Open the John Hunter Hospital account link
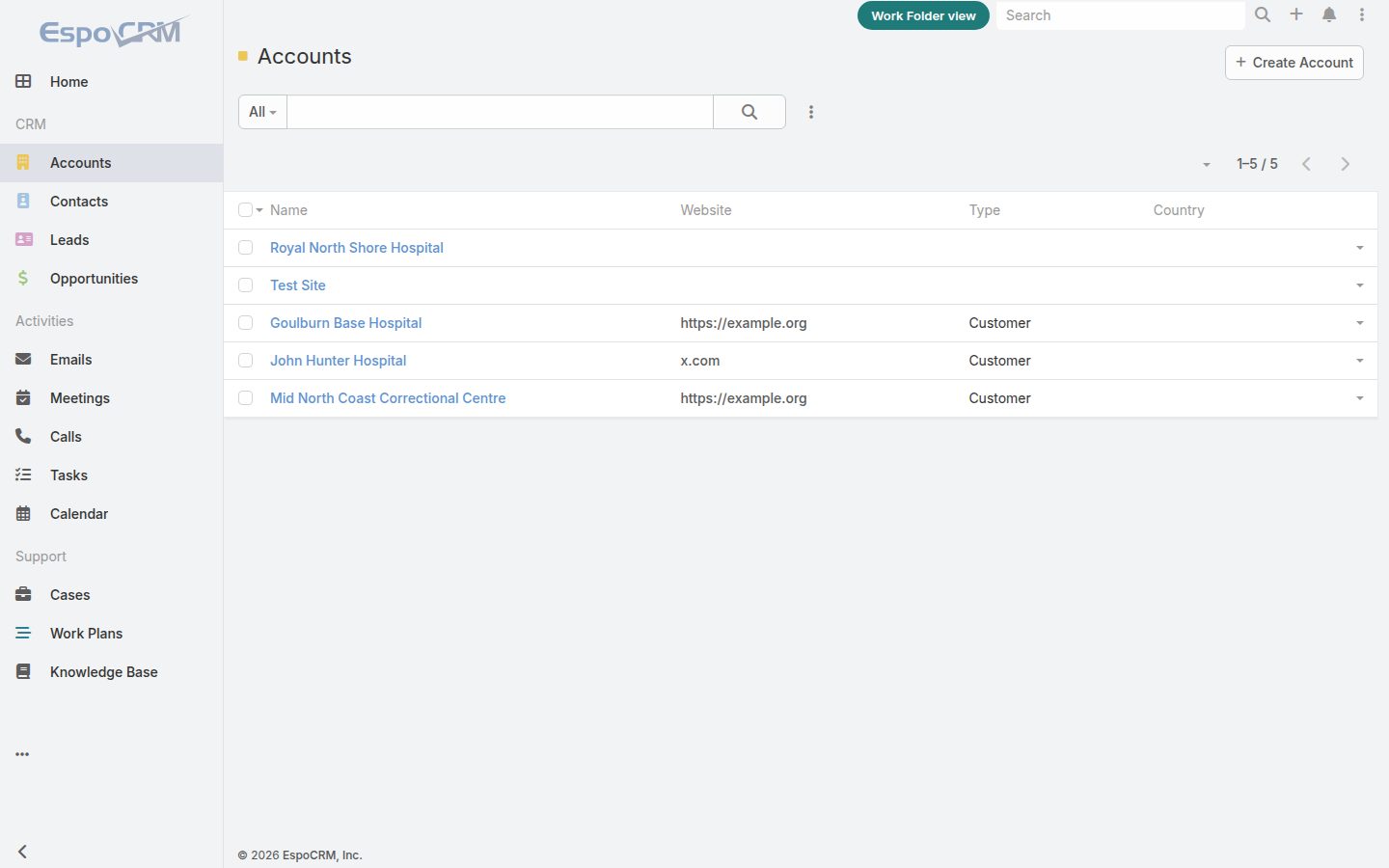Viewport: 1389px width, 868px height. coord(338,361)
